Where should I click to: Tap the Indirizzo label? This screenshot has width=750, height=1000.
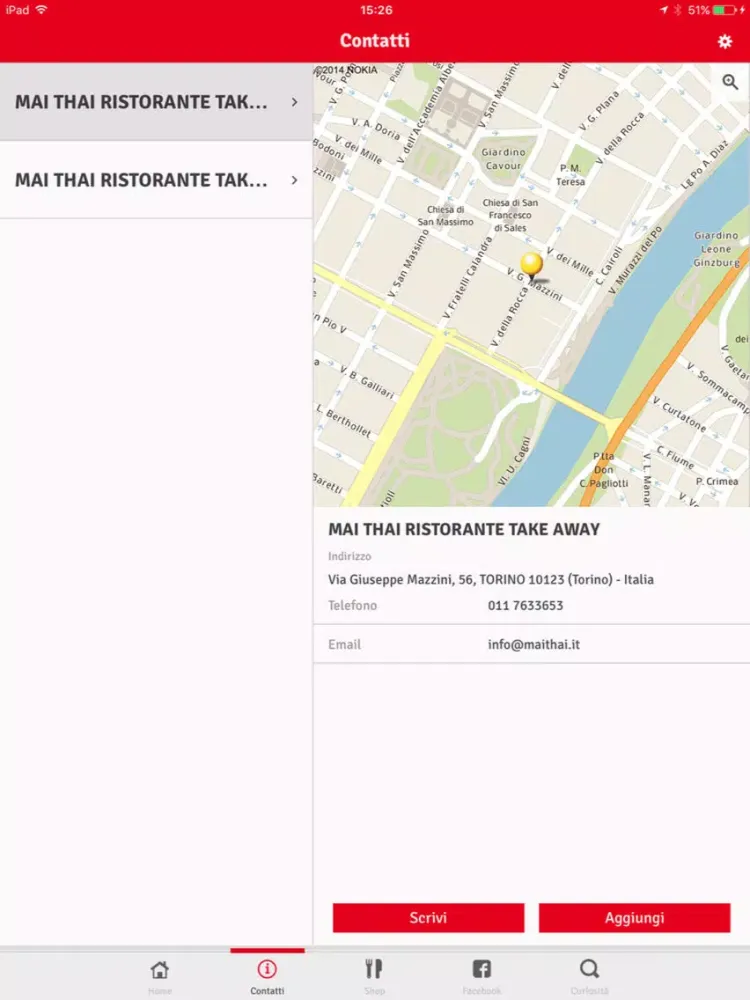[349, 556]
